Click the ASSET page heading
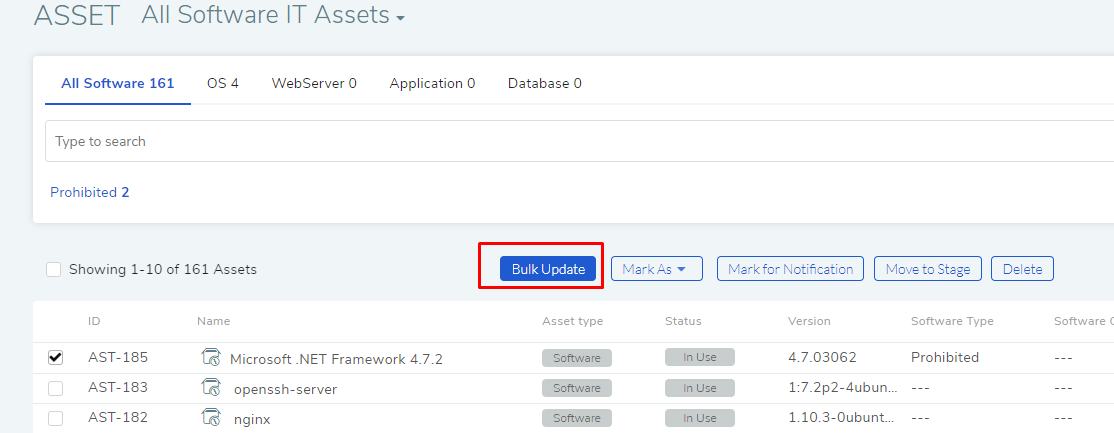 click(x=77, y=16)
